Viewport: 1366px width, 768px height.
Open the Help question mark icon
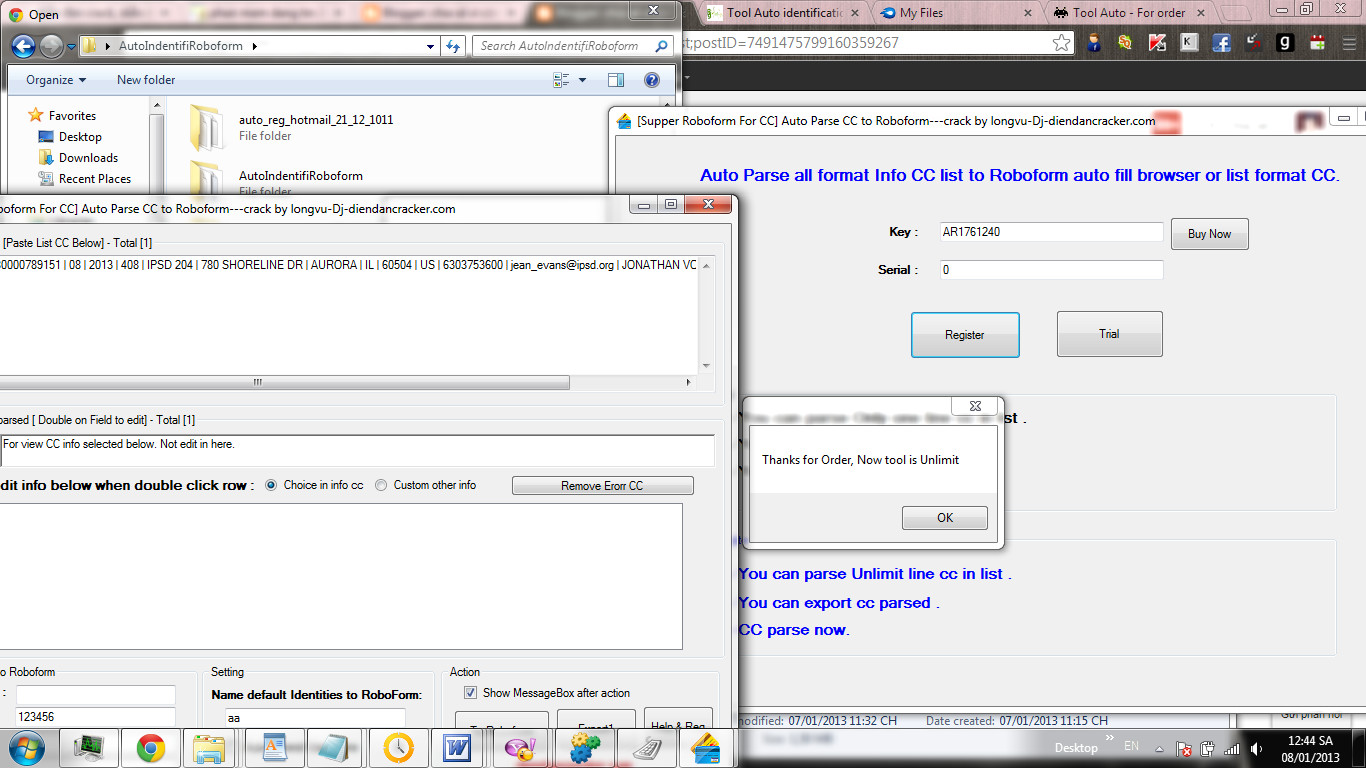pos(652,80)
